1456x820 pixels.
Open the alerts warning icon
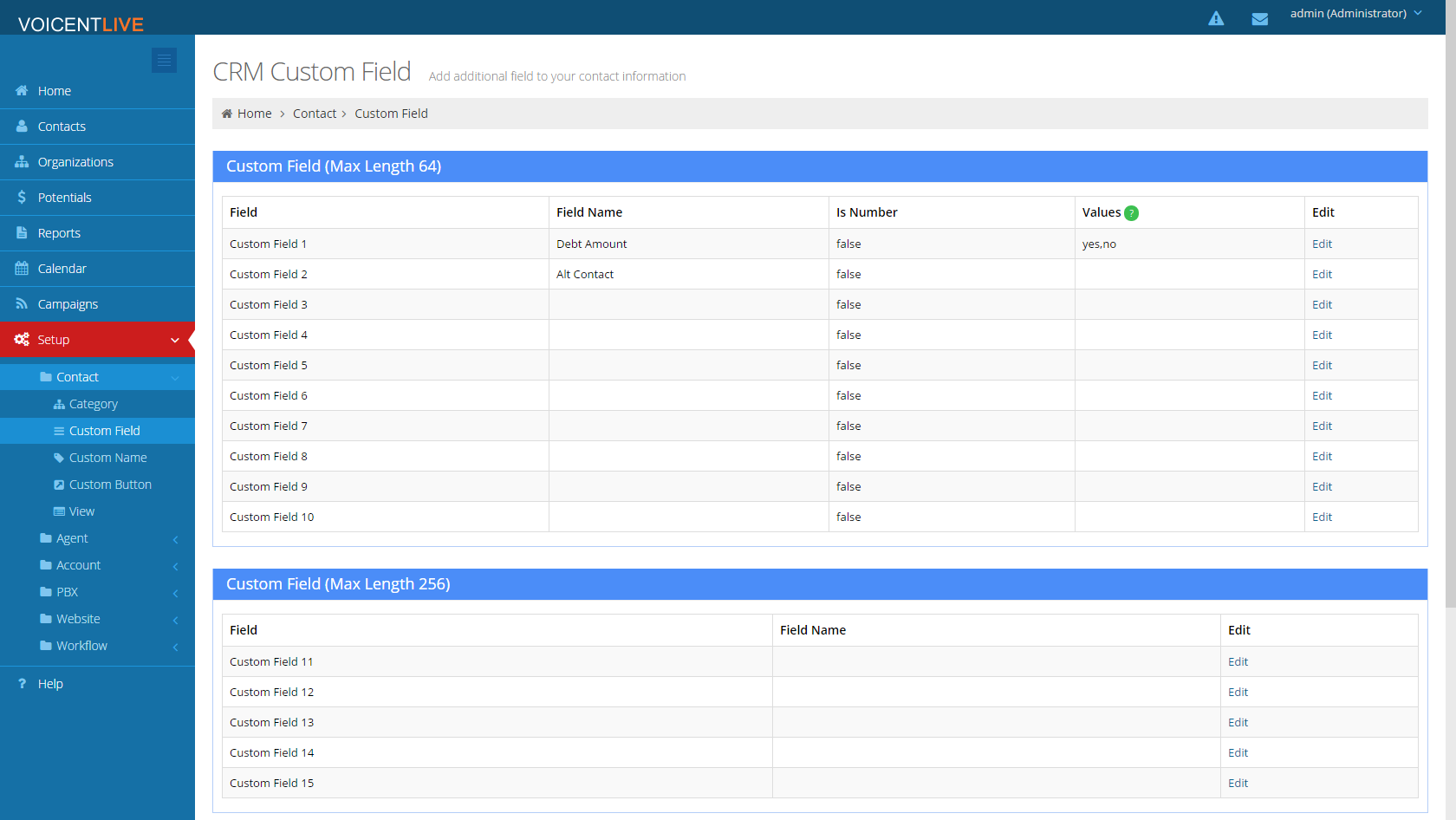click(1216, 17)
